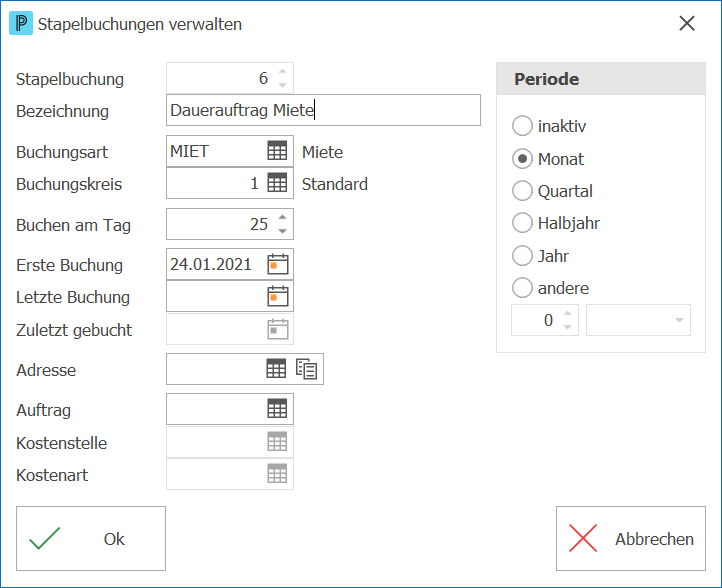This screenshot has width=722, height=588.
Task: Select the Jahr period option
Action: pos(522,256)
